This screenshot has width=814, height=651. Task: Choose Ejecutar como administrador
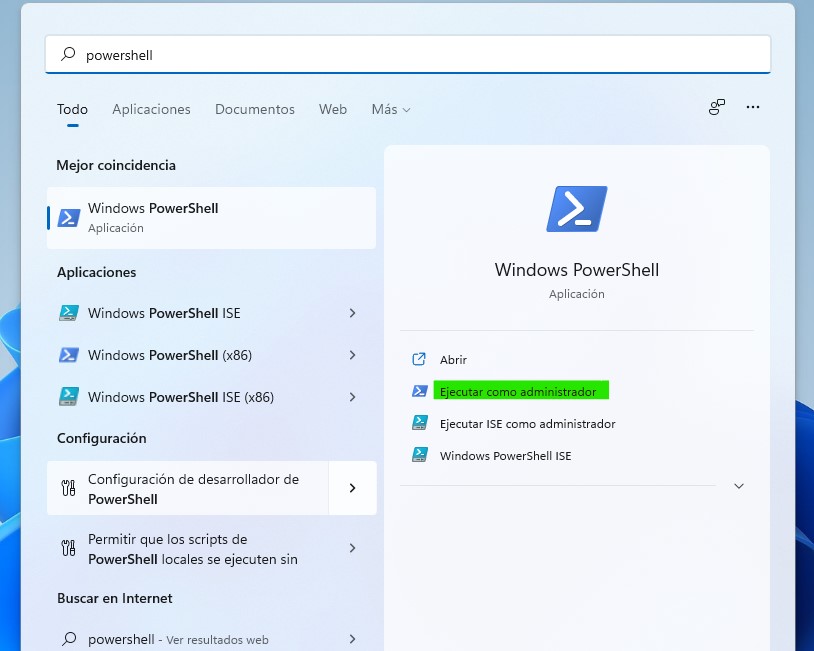(x=518, y=391)
